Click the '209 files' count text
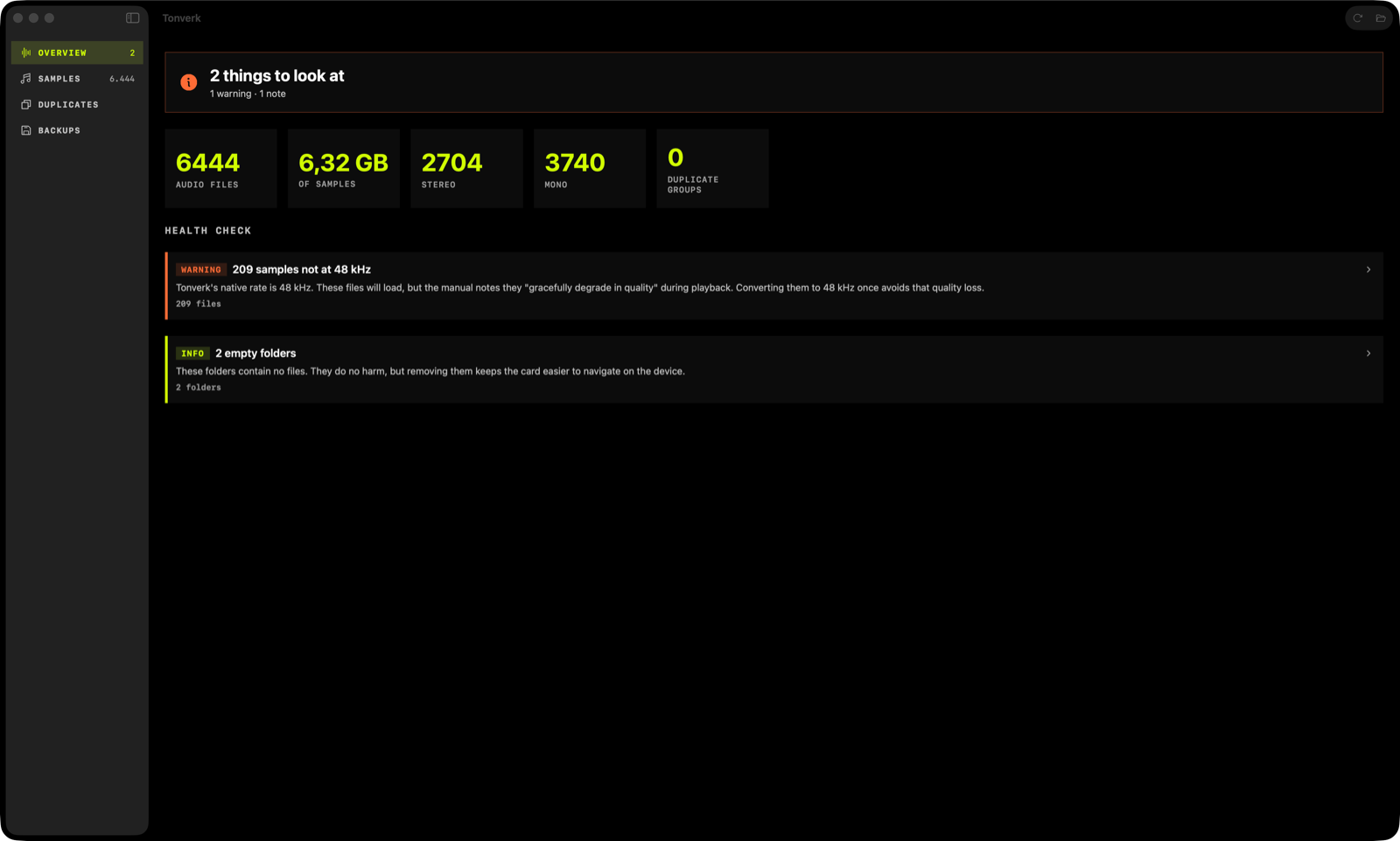Viewport: 1400px width, 841px height. [199, 304]
